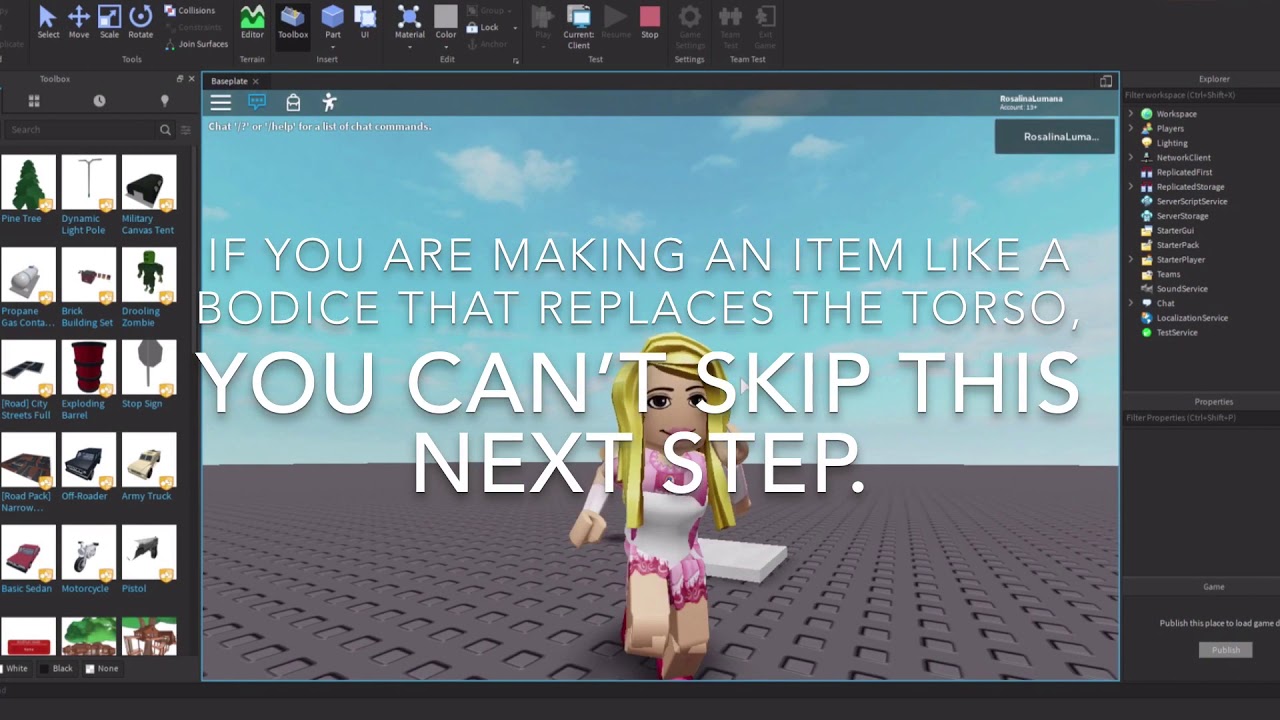Switch Toolbox to Marketplace grid tab

[x=33, y=101]
